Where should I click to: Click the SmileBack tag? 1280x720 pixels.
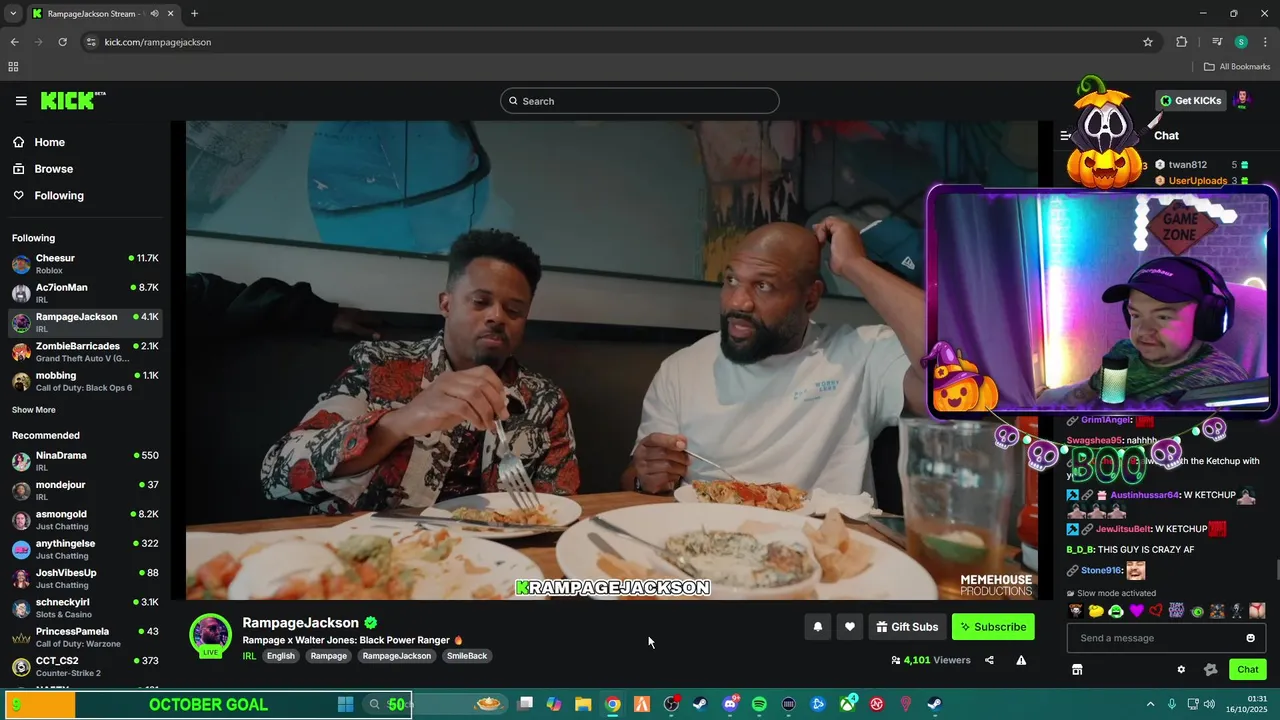pyautogui.click(x=467, y=656)
